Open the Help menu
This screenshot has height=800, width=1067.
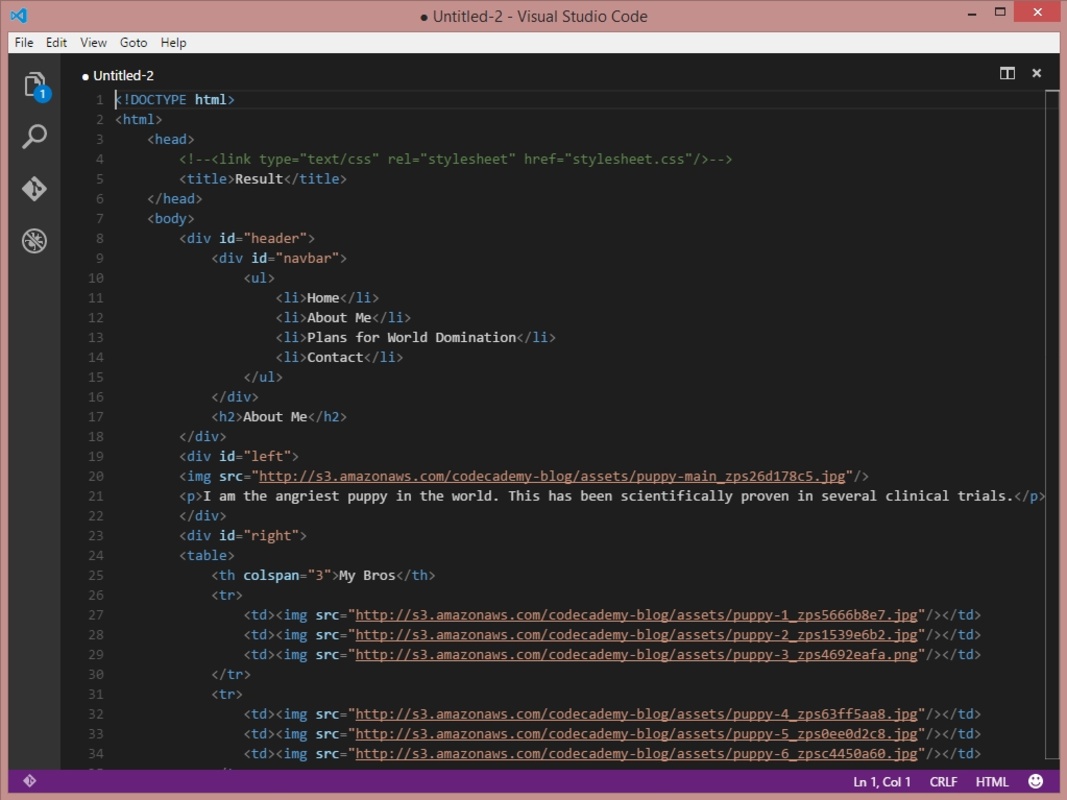(174, 43)
